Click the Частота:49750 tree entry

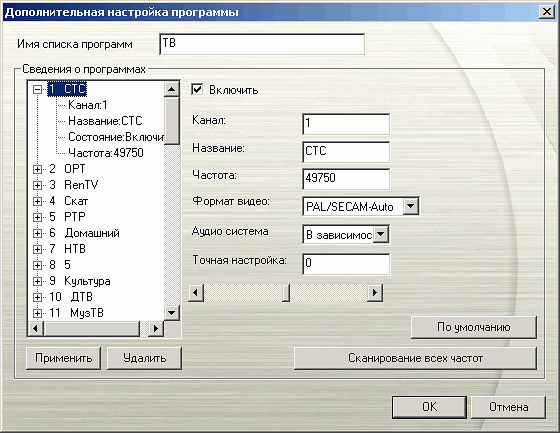[x=106, y=153]
